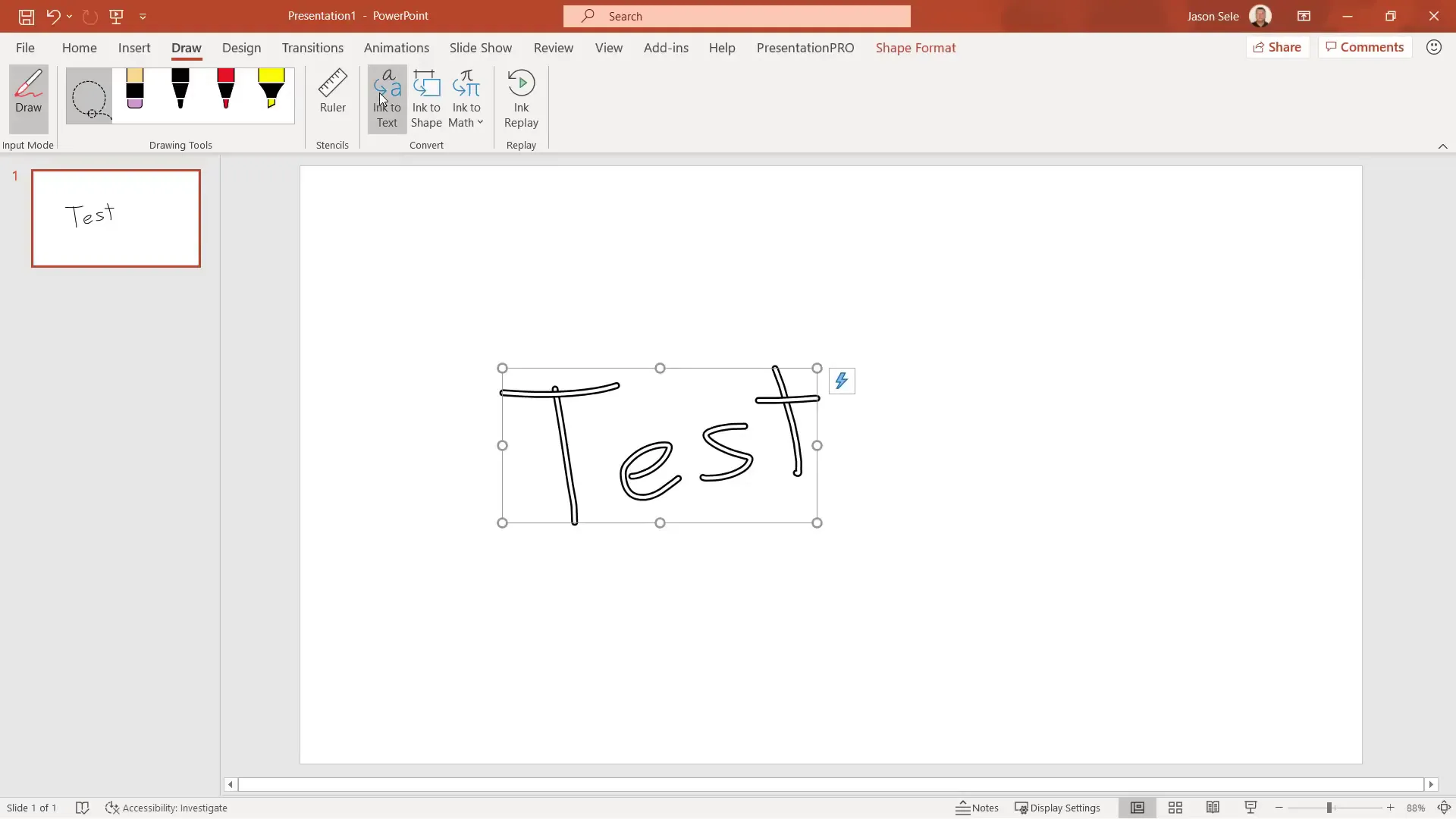Open Accessibility: Investigate status

[166, 808]
